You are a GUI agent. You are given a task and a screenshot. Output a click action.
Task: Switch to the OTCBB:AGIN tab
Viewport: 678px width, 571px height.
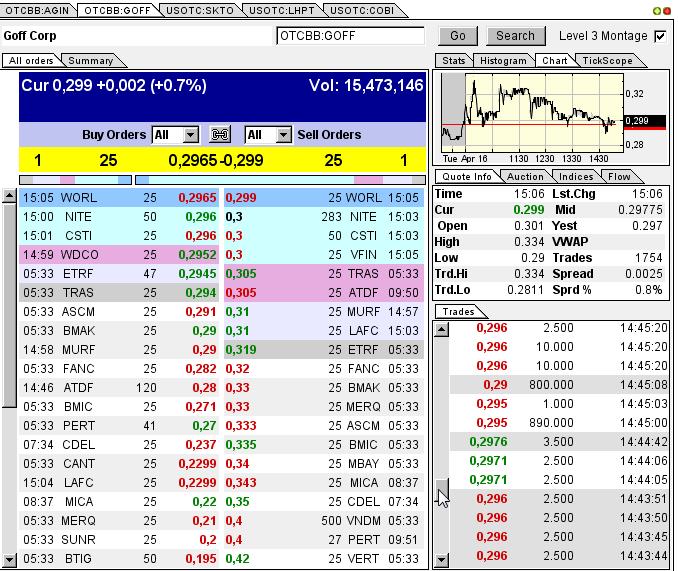[37, 10]
